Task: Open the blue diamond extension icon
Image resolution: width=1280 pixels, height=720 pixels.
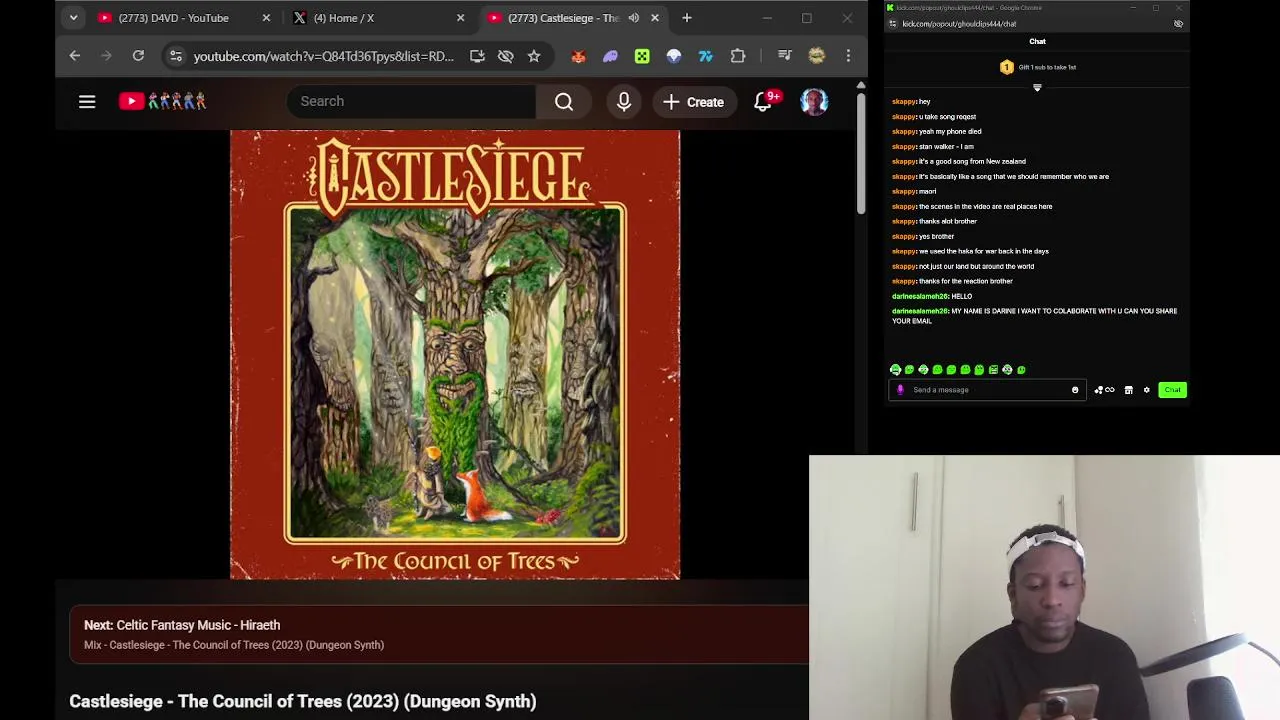Action: (x=674, y=56)
